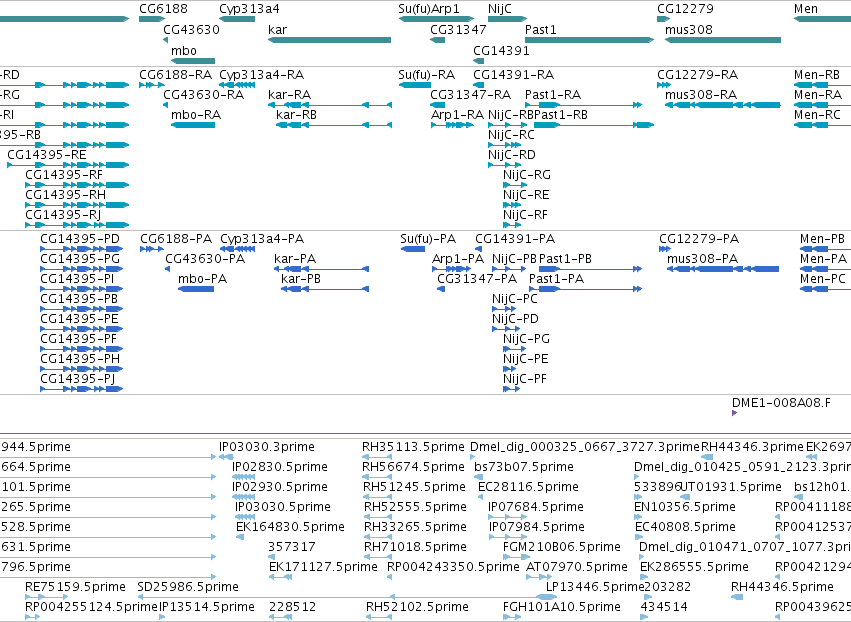Open the EN10356.5prime EST label
Image resolution: width=851 pixels, height=622 pixels.
pyautogui.click(x=685, y=506)
